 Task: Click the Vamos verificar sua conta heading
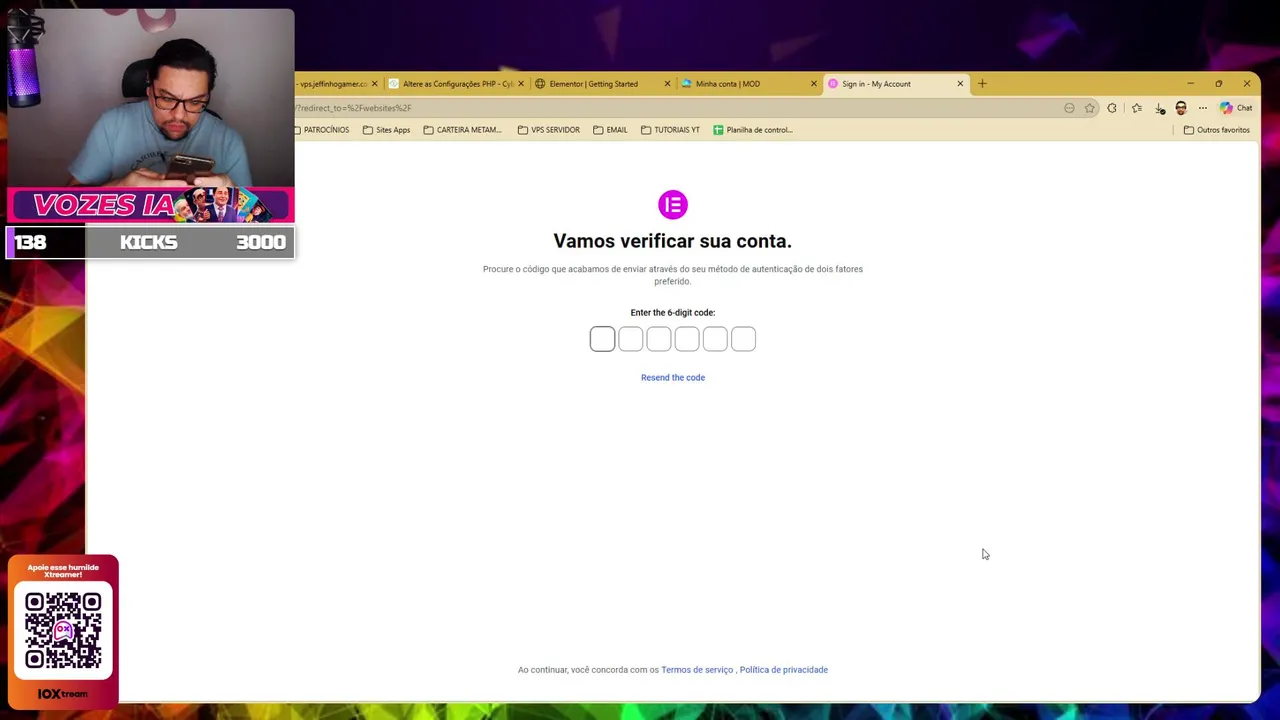[x=673, y=241]
